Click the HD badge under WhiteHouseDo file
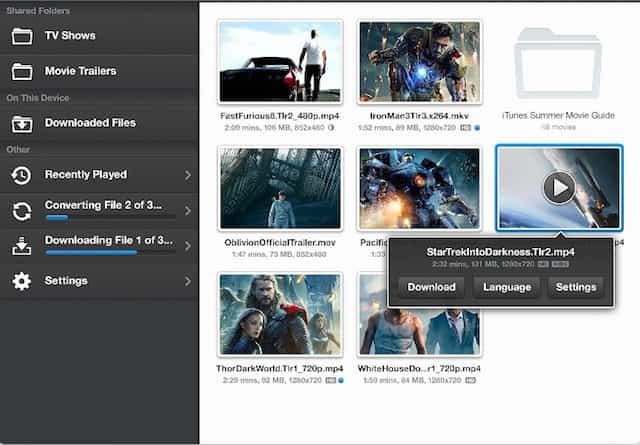The width and height of the screenshot is (640, 445). (470, 380)
